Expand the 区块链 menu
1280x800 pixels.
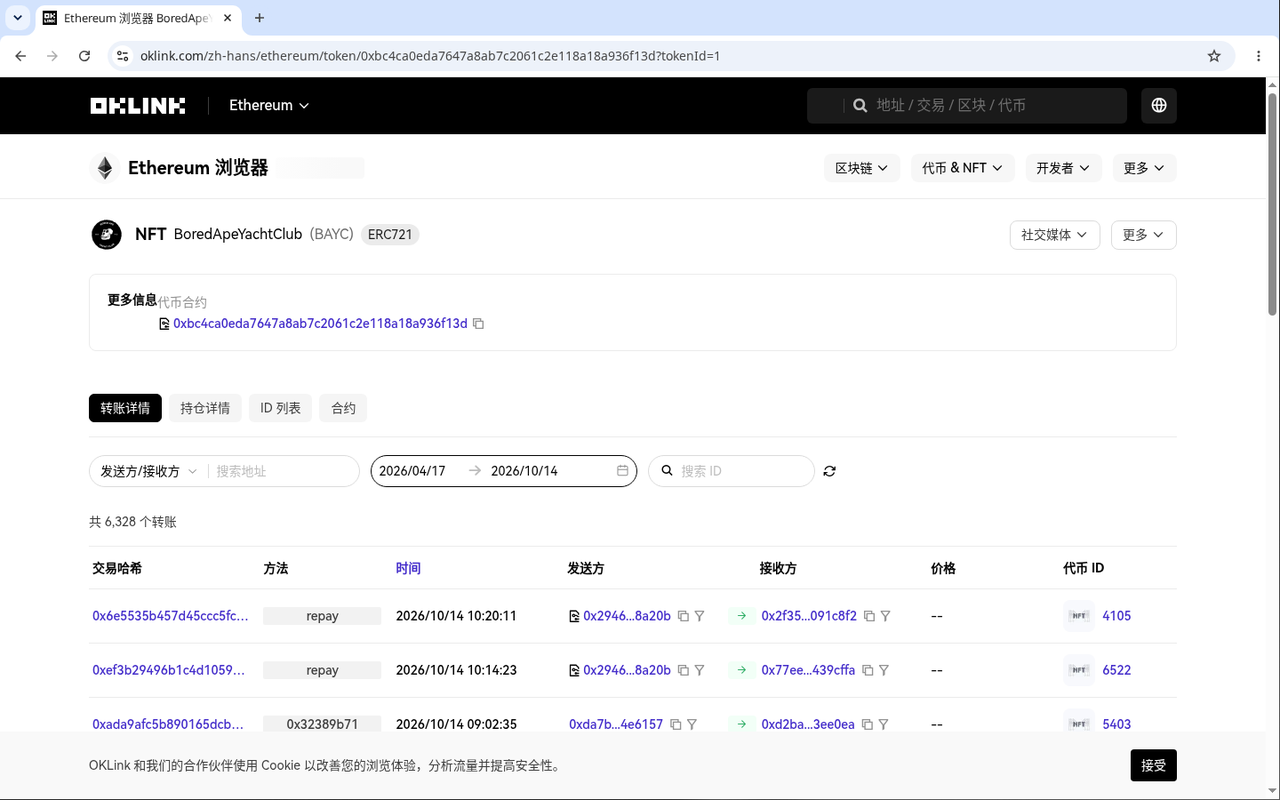[x=862, y=168]
